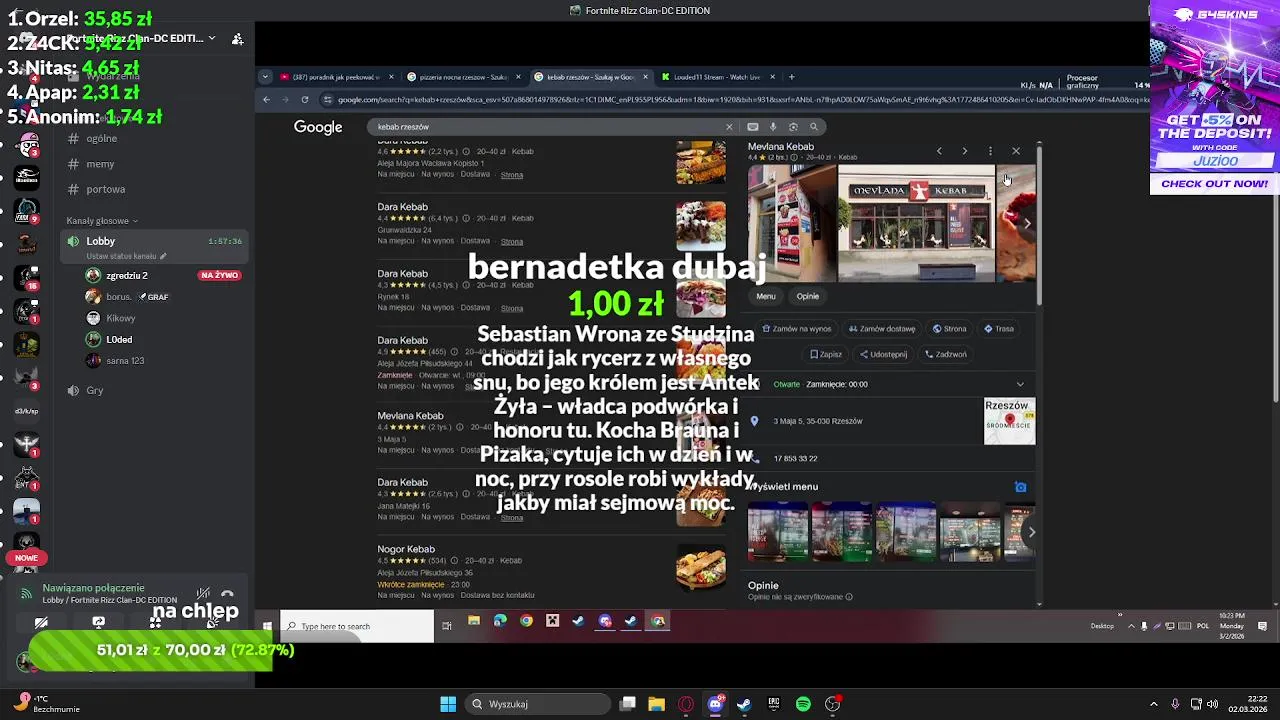1280x720 pixels.
Task: Add a photo via camera icon near menu
Action: (1020, 487)
